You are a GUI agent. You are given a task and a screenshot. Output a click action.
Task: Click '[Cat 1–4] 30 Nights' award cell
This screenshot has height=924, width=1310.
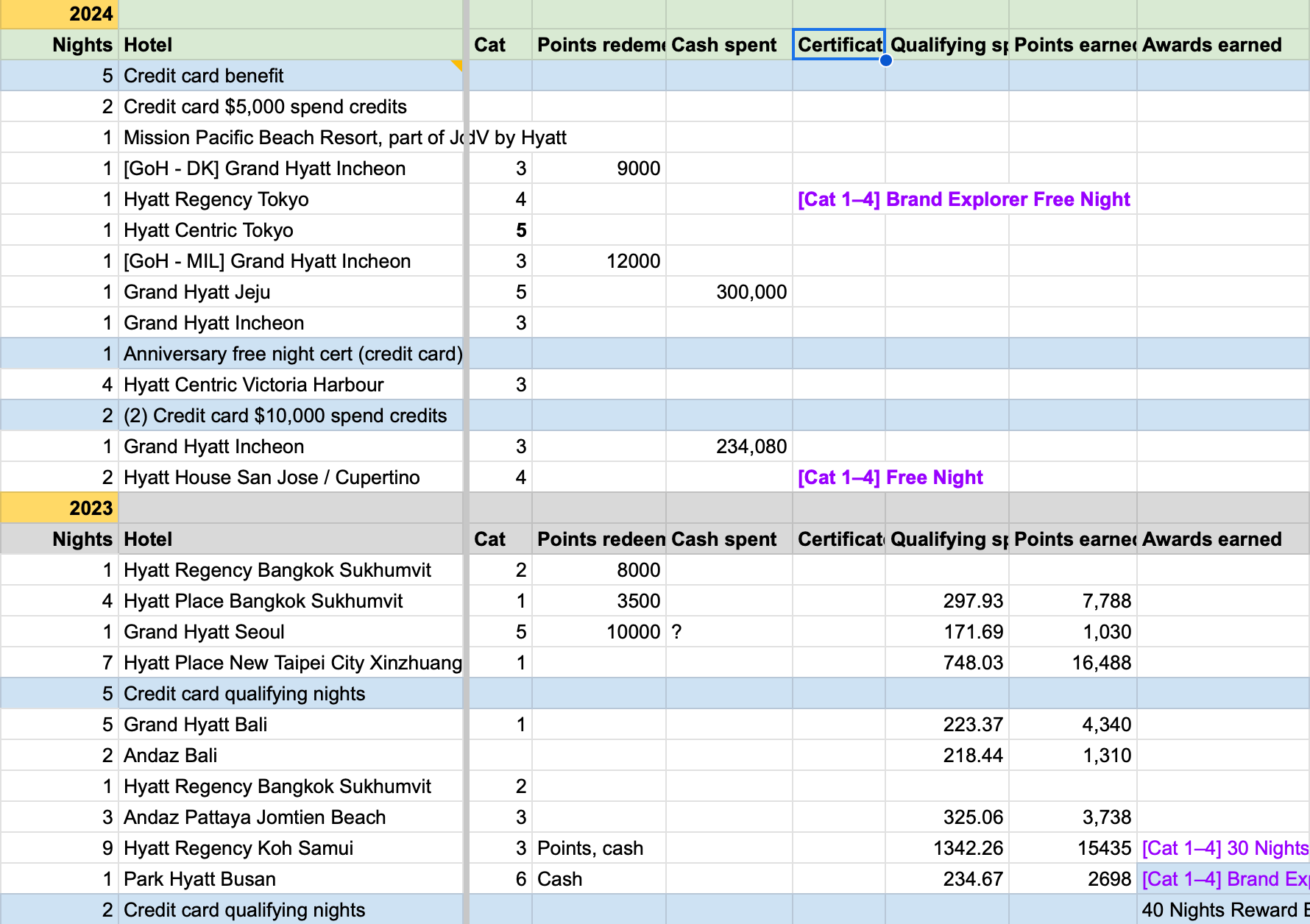(x=1223, y=848)
